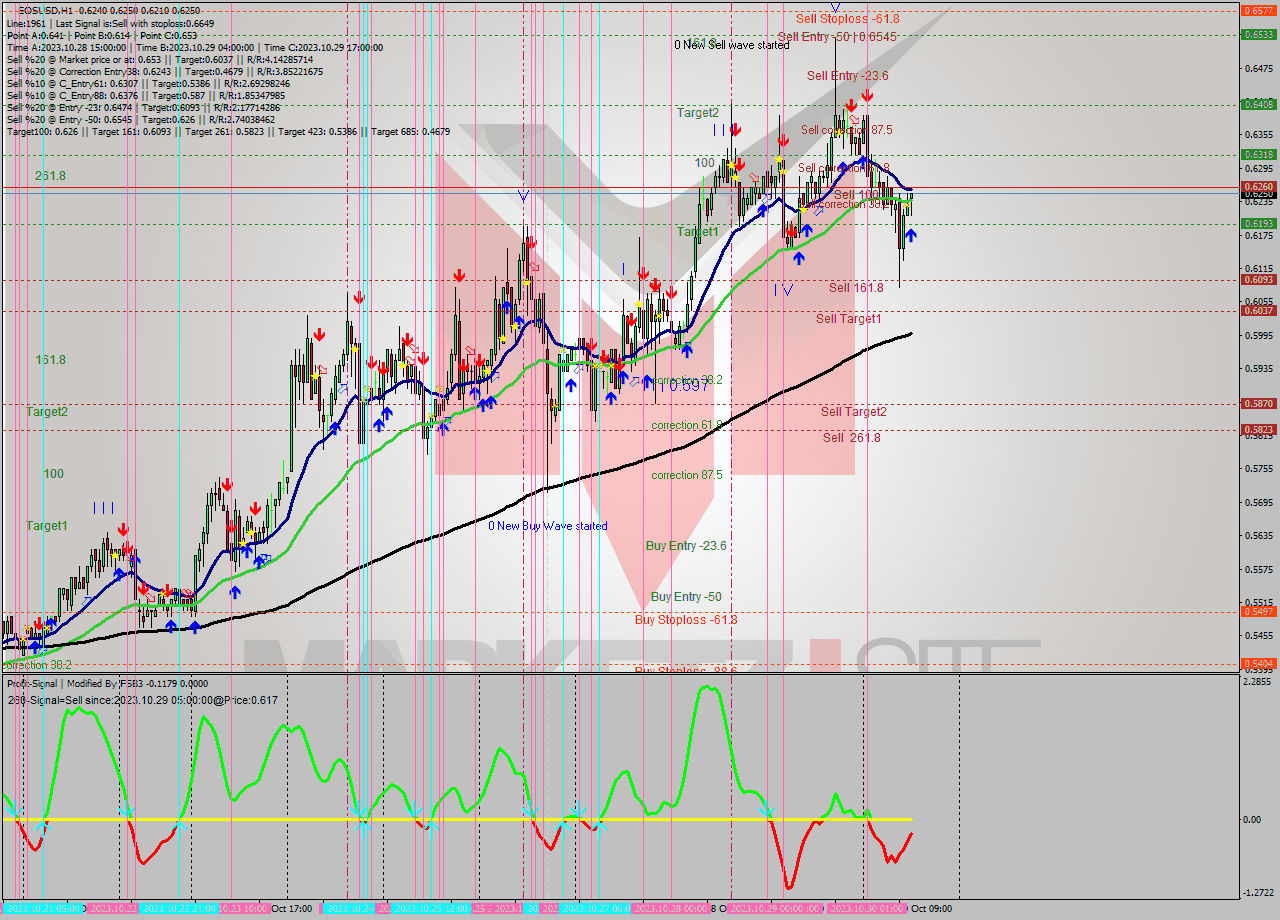Image resolution: width=1280 pixels, height=920 pixels.
Task: Click the red 0.6260 current price tag
Action: click(1258, 186)
